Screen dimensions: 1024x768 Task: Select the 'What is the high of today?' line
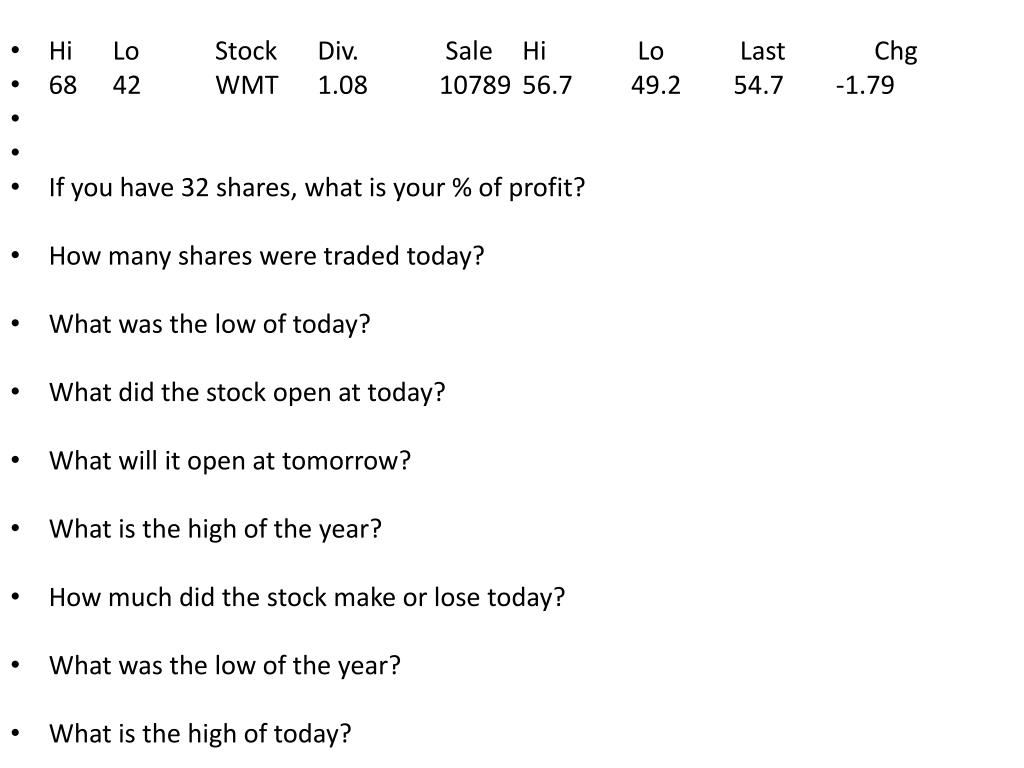[200, 734]
